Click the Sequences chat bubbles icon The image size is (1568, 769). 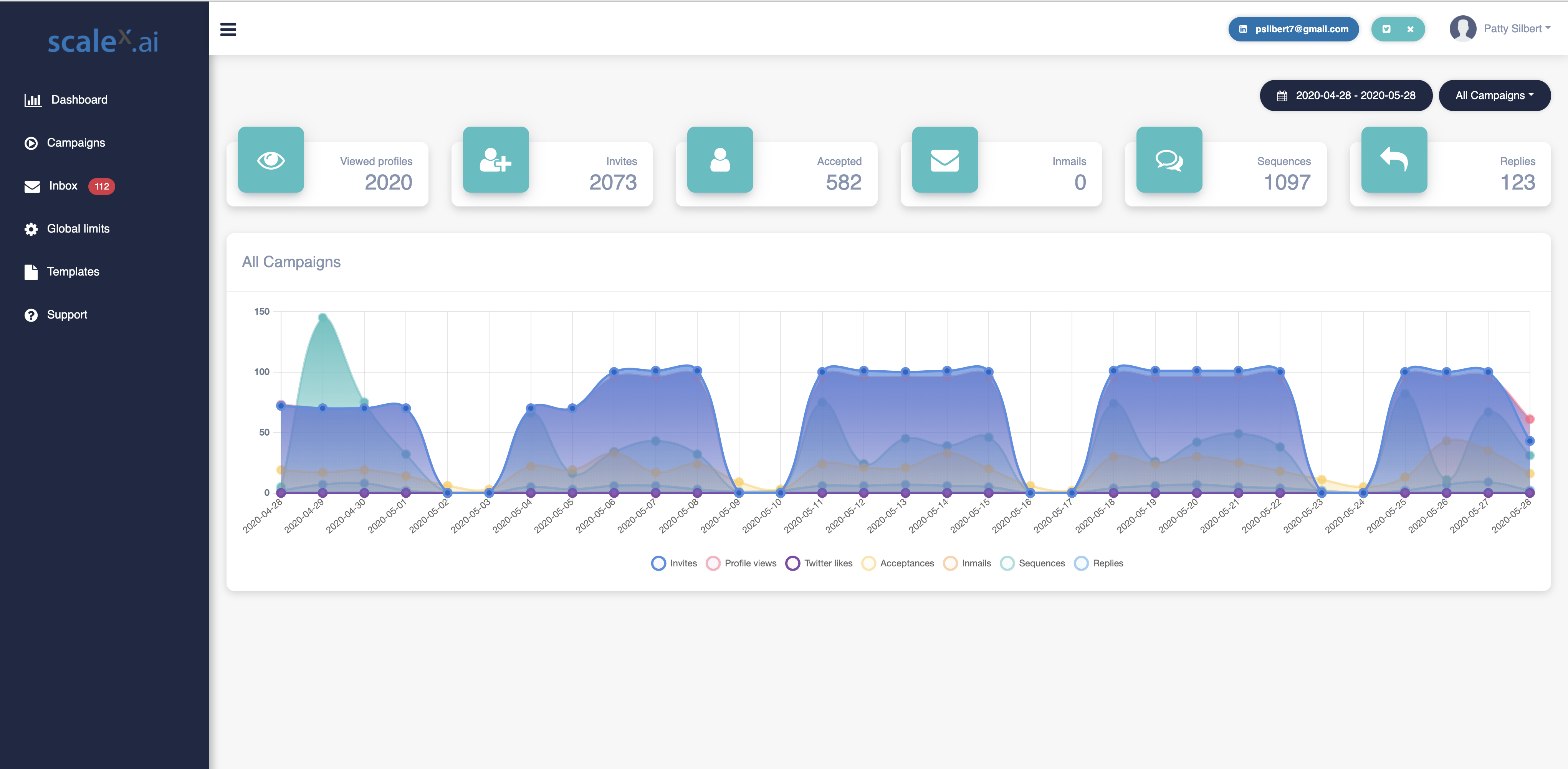click(1169, 160)
